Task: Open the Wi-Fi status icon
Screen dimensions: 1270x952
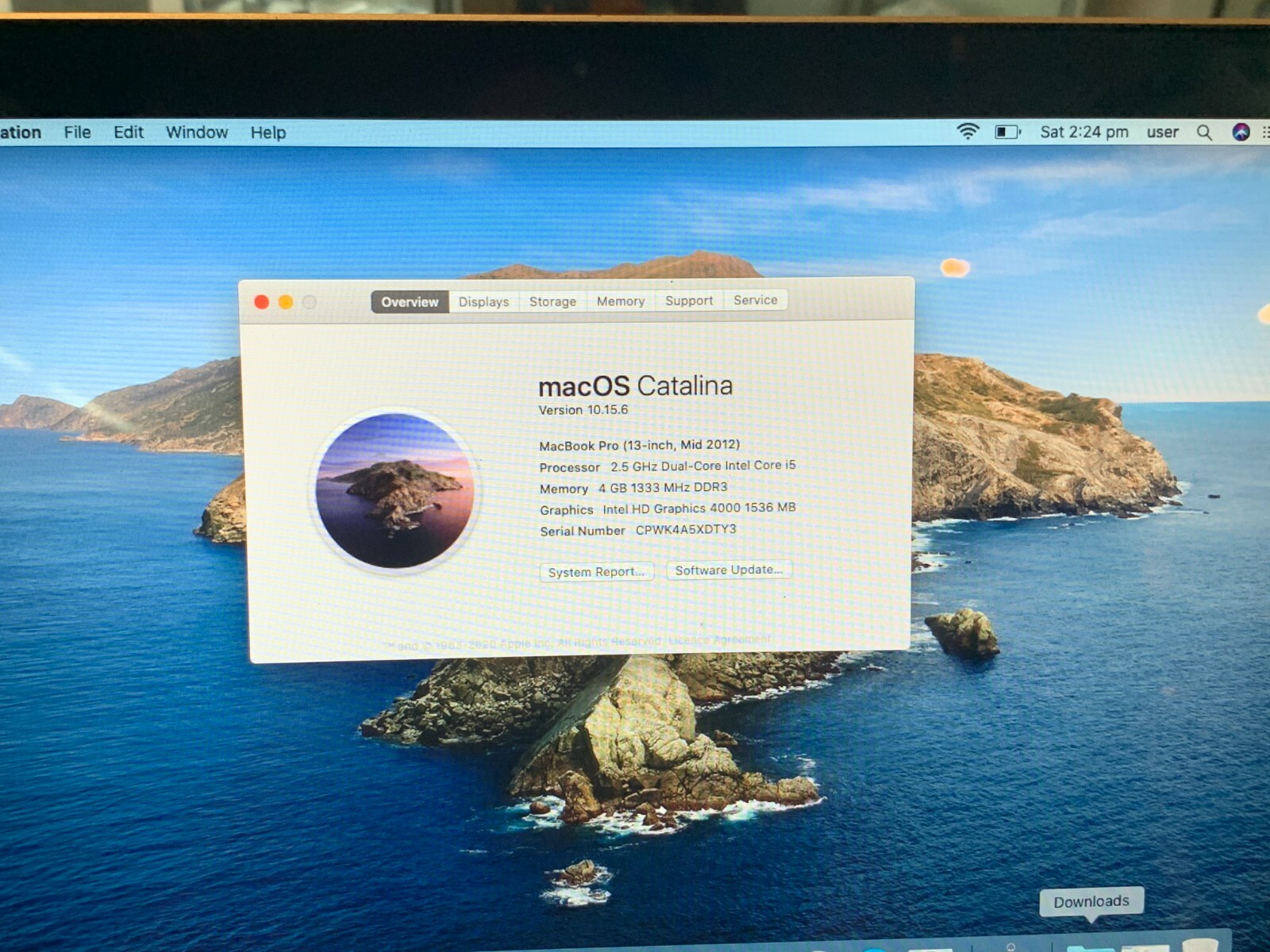Action: point(968,132)
